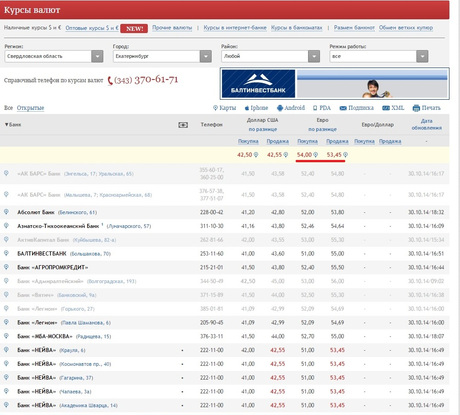The width and height of the screenshot is (460, 415).
Task: Sort table by Банк column header
Action: (13, 125)
